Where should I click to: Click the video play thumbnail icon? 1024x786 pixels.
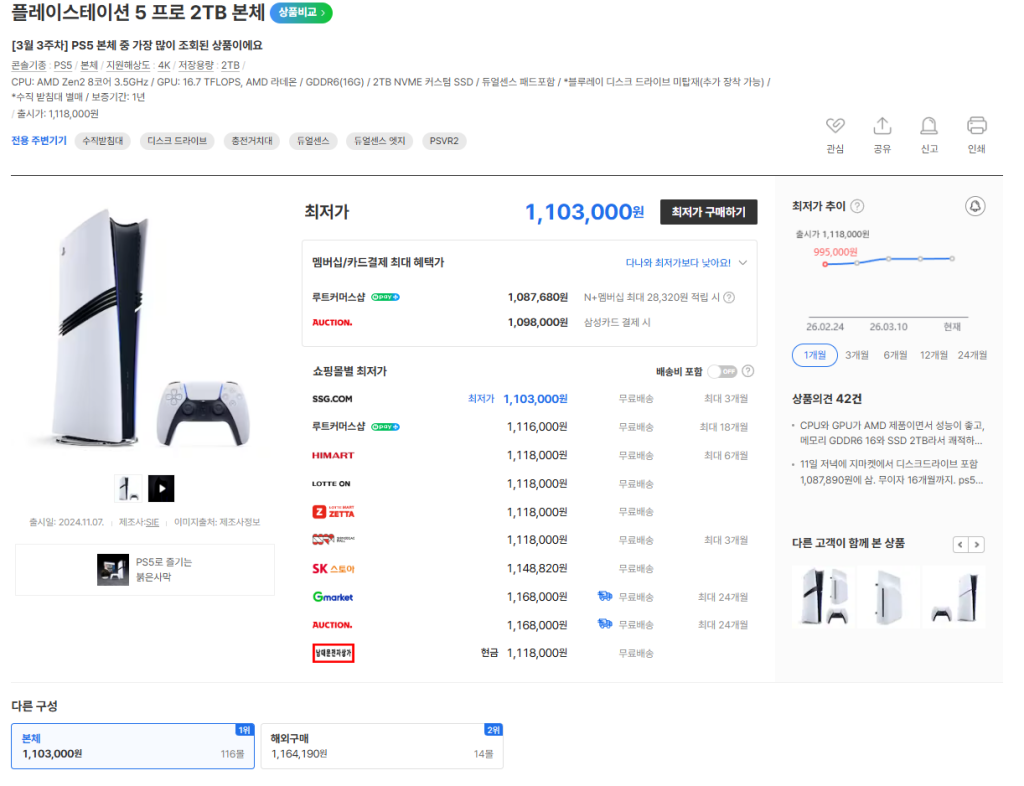[x=161, y=488]
